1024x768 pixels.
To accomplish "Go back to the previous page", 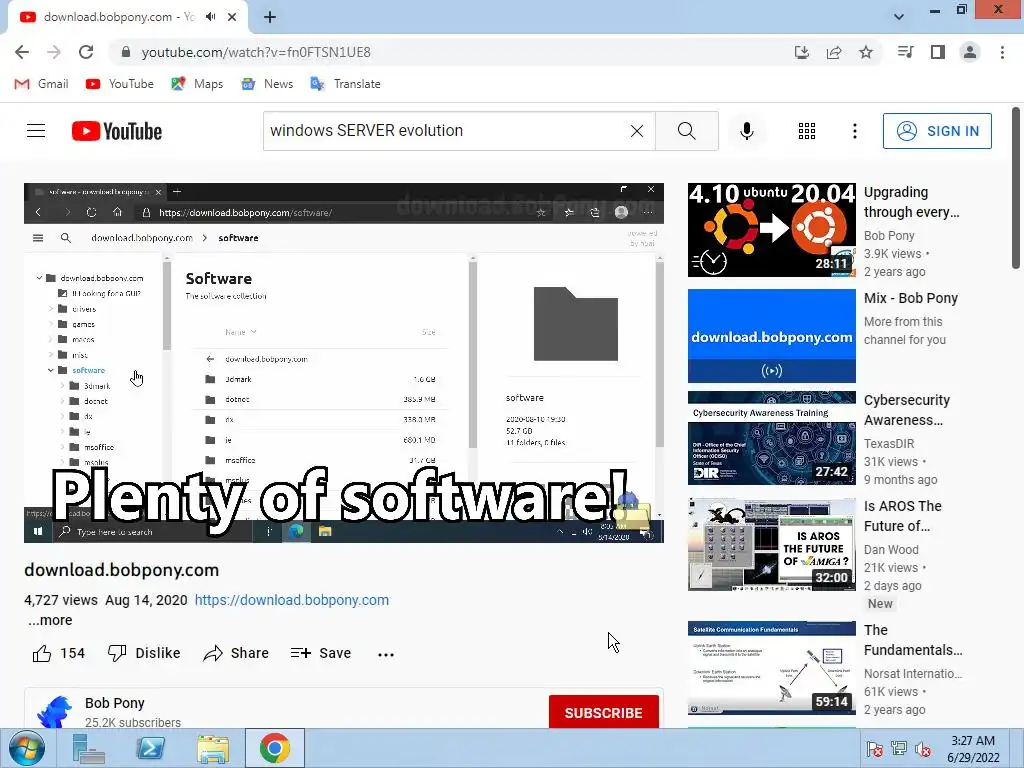I will [22, 52].
